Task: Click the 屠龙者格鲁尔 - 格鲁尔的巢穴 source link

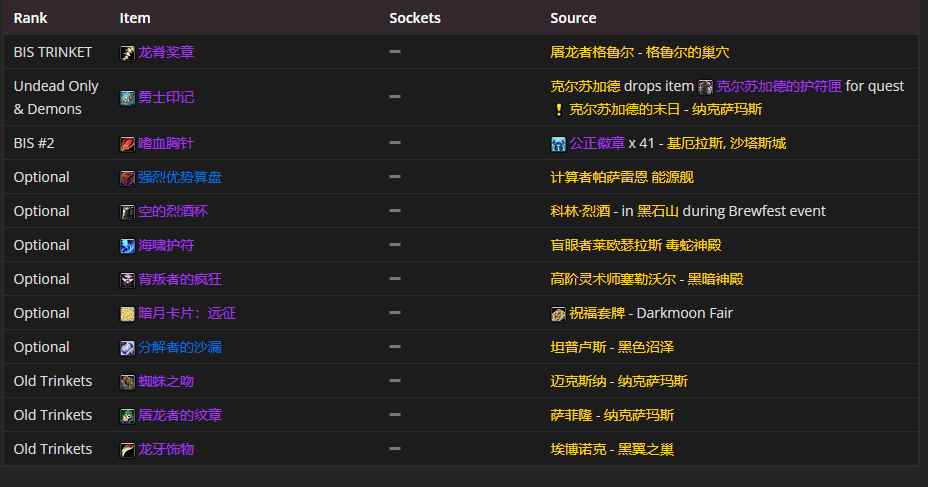Action: (x=646, y=52)
